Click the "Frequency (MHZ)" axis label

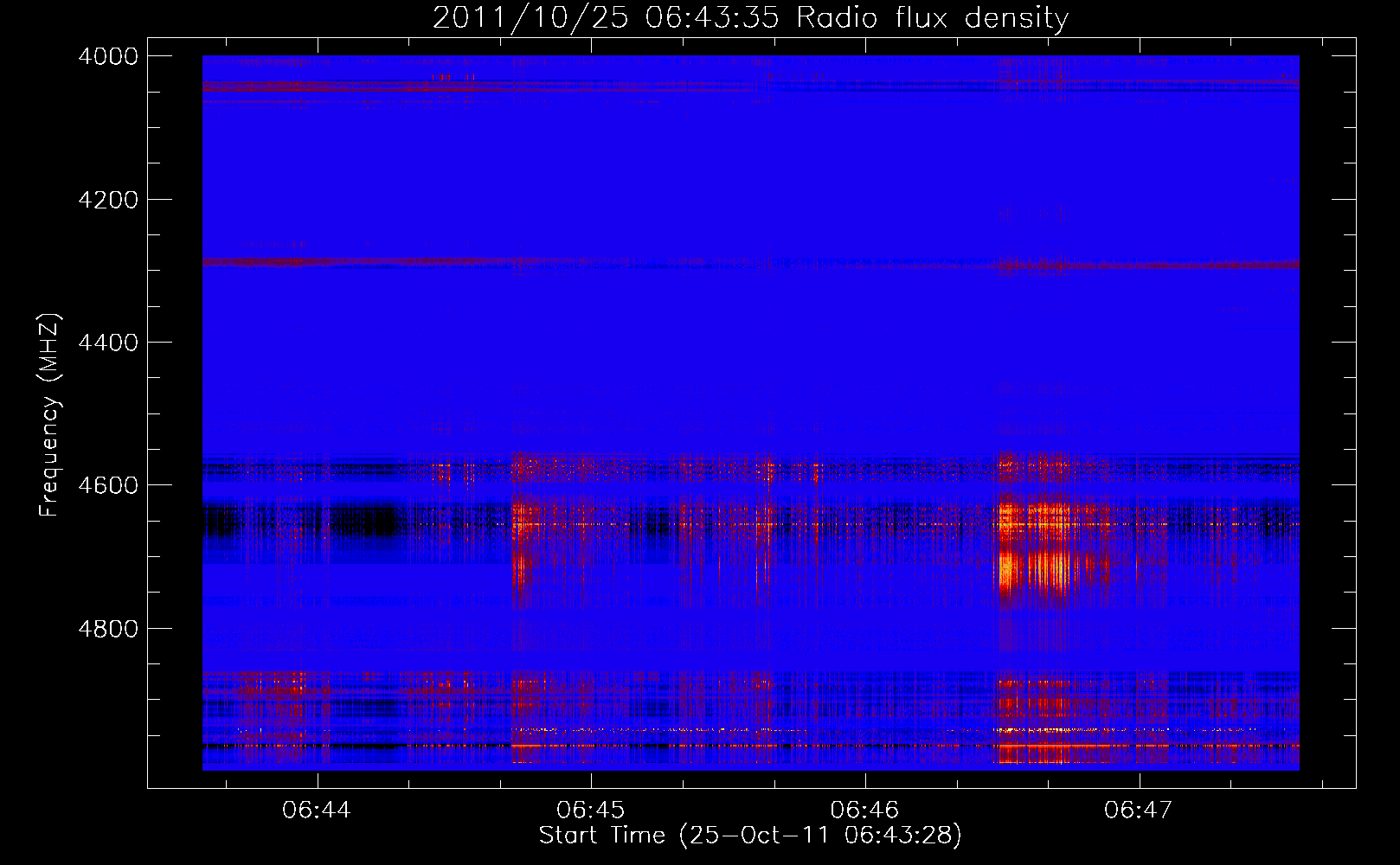[x=50, y=415]
